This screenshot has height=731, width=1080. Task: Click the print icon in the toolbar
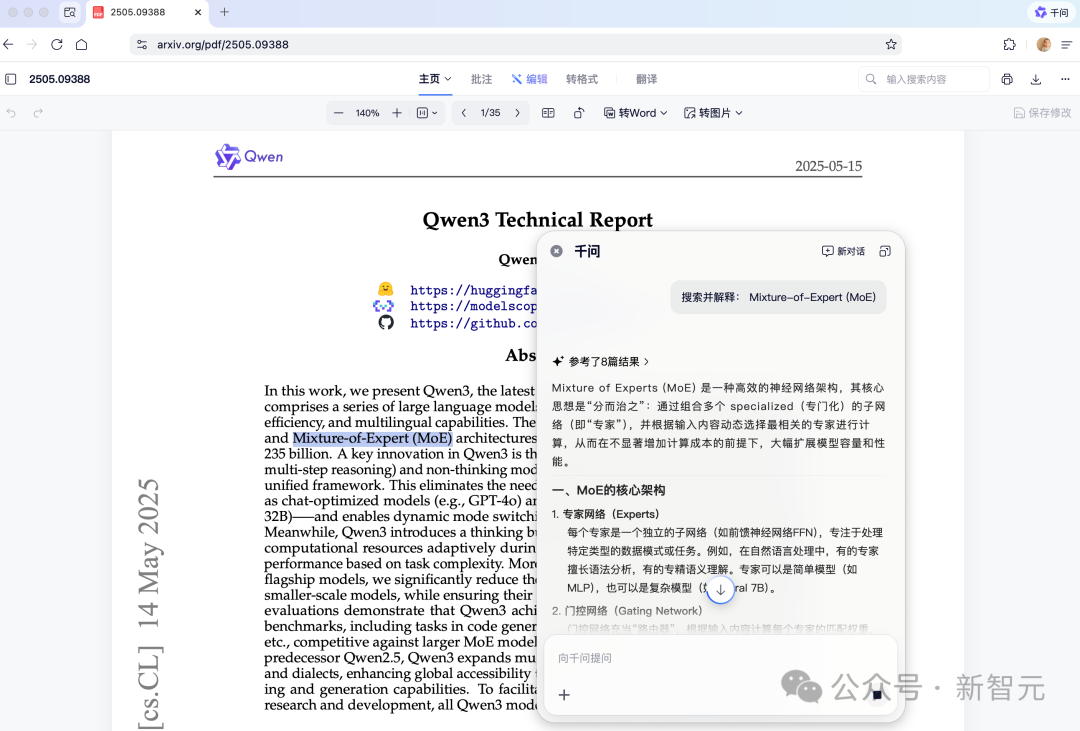[1006, 78]
